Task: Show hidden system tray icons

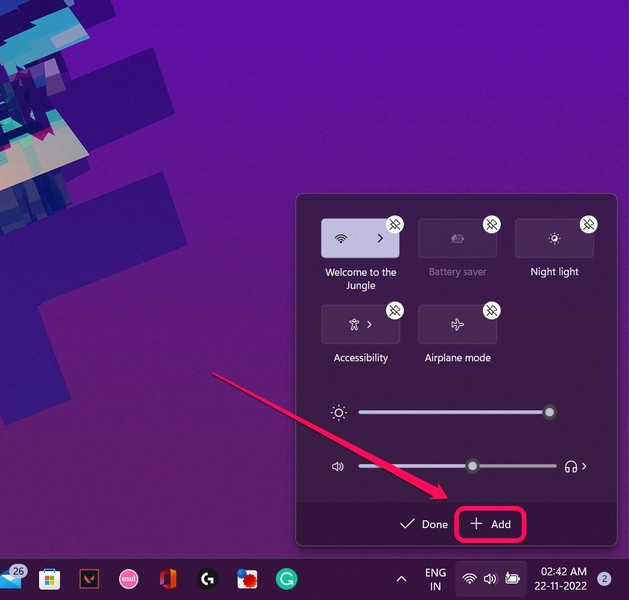Action: tap(402, 579)
